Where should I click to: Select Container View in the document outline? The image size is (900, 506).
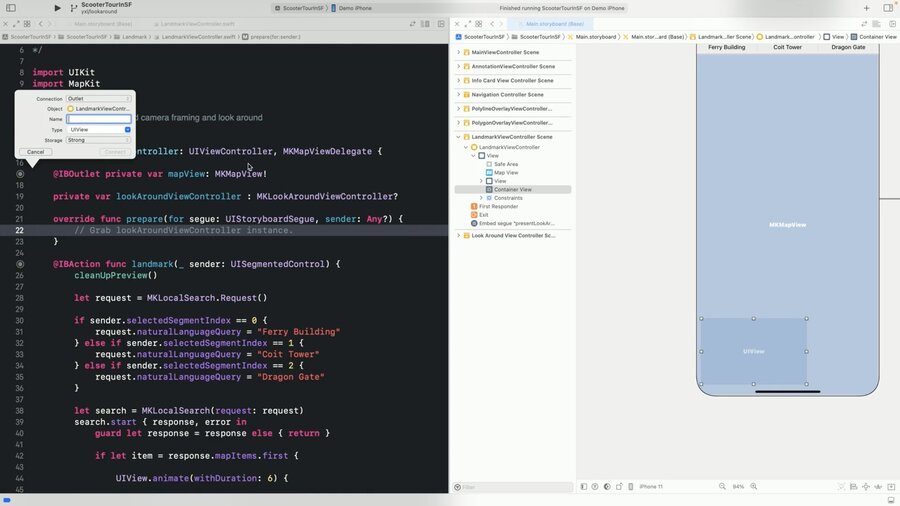(x=513, y=189)
